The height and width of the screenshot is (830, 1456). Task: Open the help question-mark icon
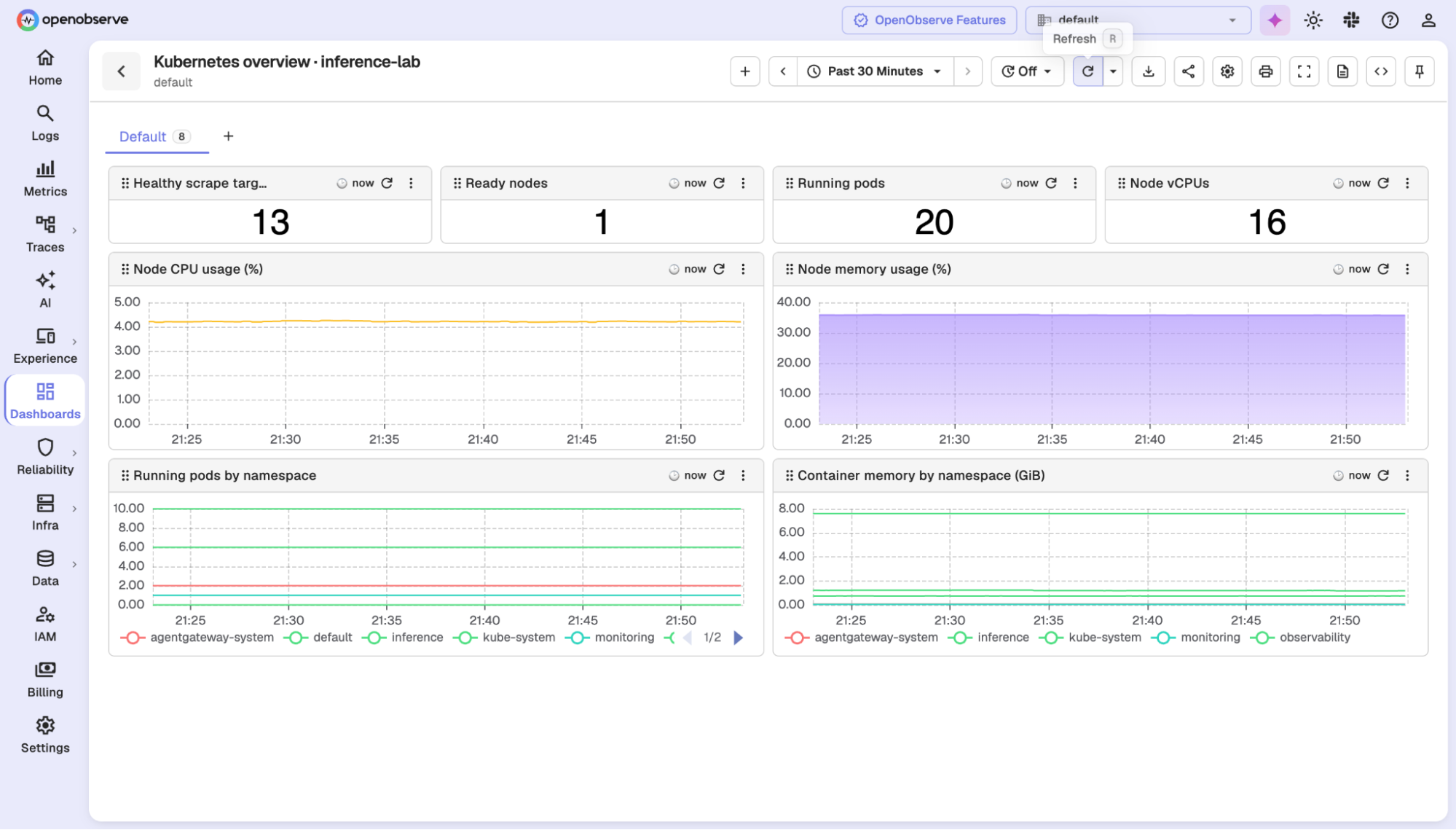[x=1390, y=20]
